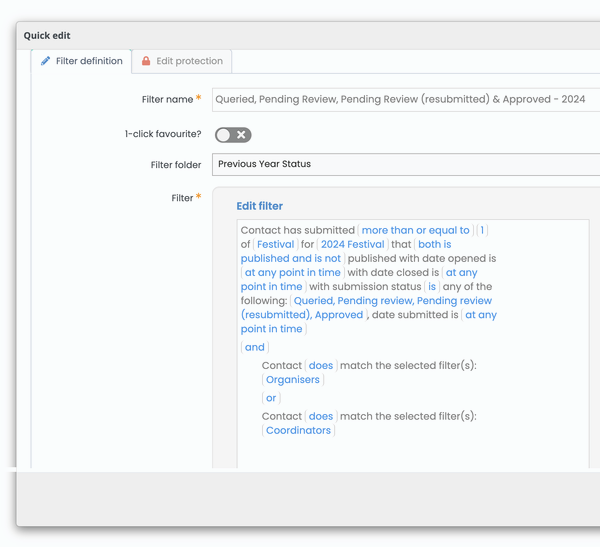The image size is (600, 547).
Task: Toggle the 1-click favourite switch
Action: [233, 135]
